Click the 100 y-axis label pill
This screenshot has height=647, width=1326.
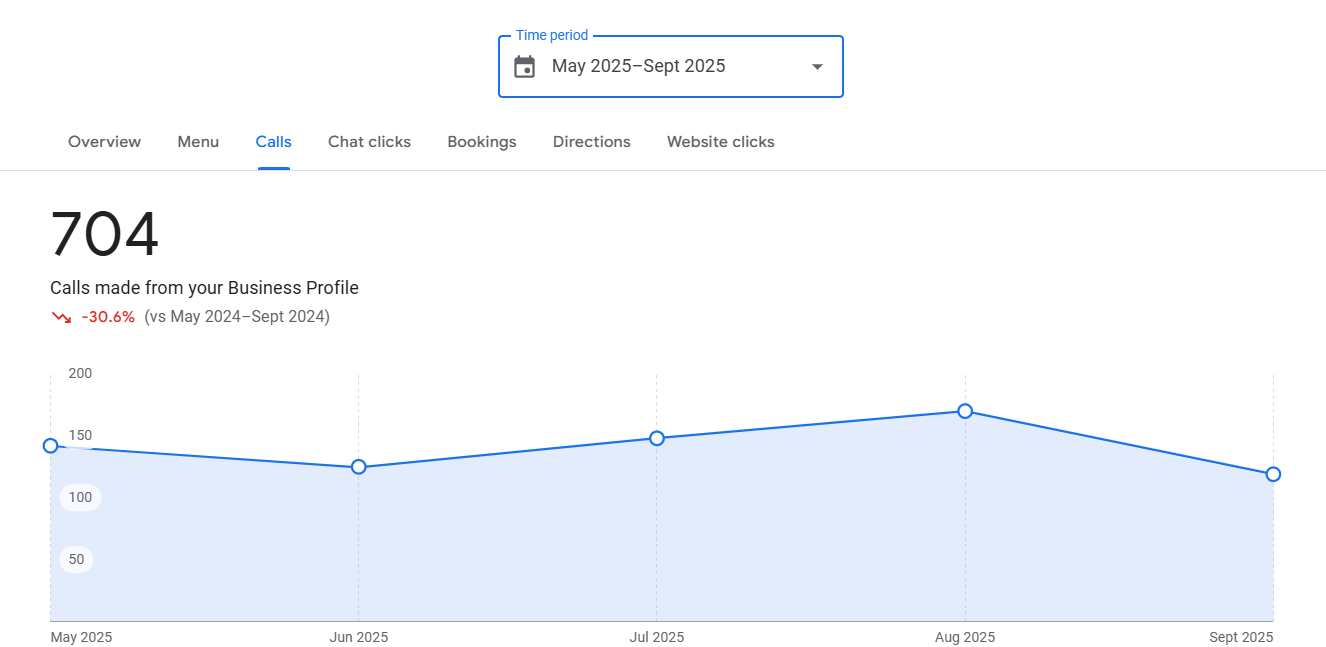(x=80, y=497)
